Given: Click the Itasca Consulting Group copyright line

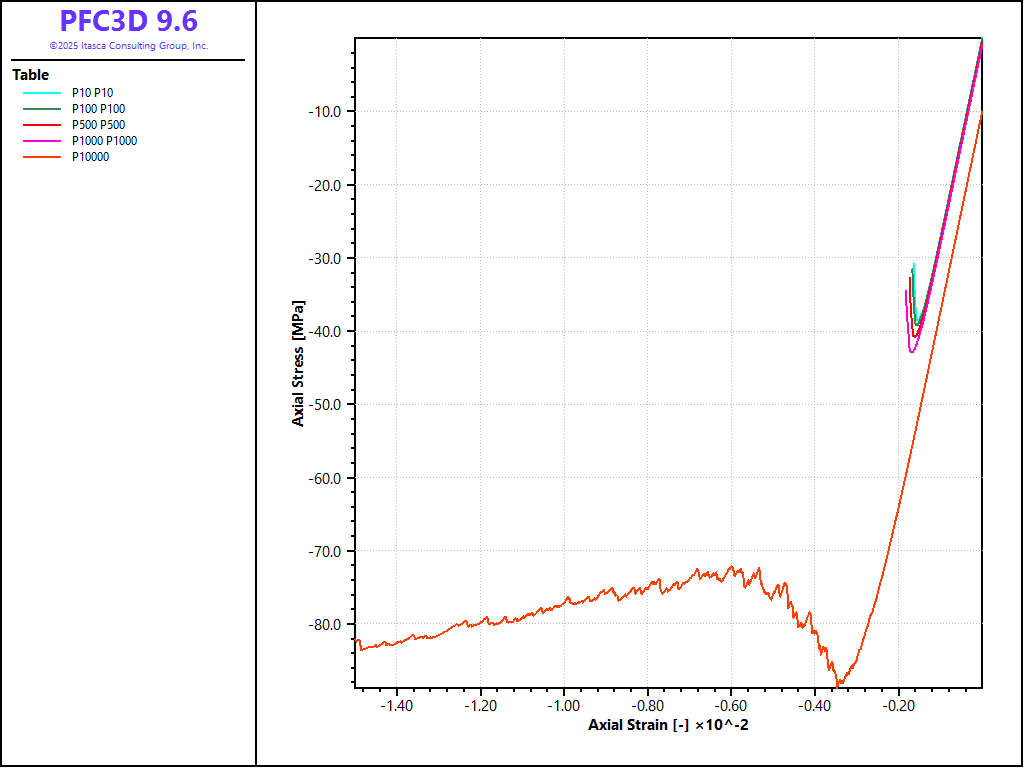Looking at the screenshot, I should 128,46.
